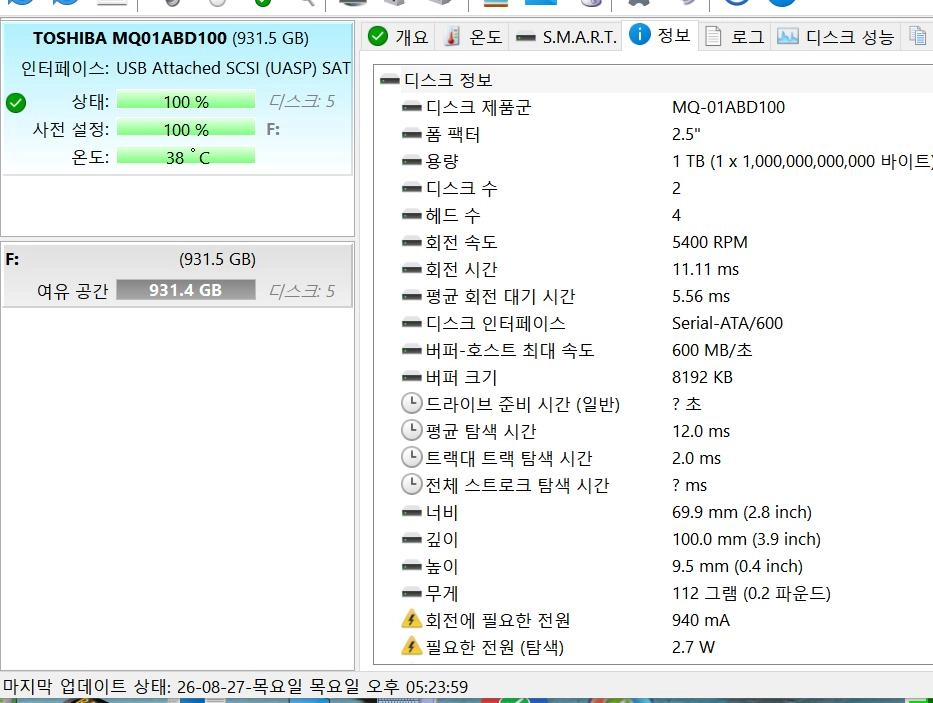Click the disk icon beside 디스크 수
The width and height of the screenshot is (933, 703).
411,189
